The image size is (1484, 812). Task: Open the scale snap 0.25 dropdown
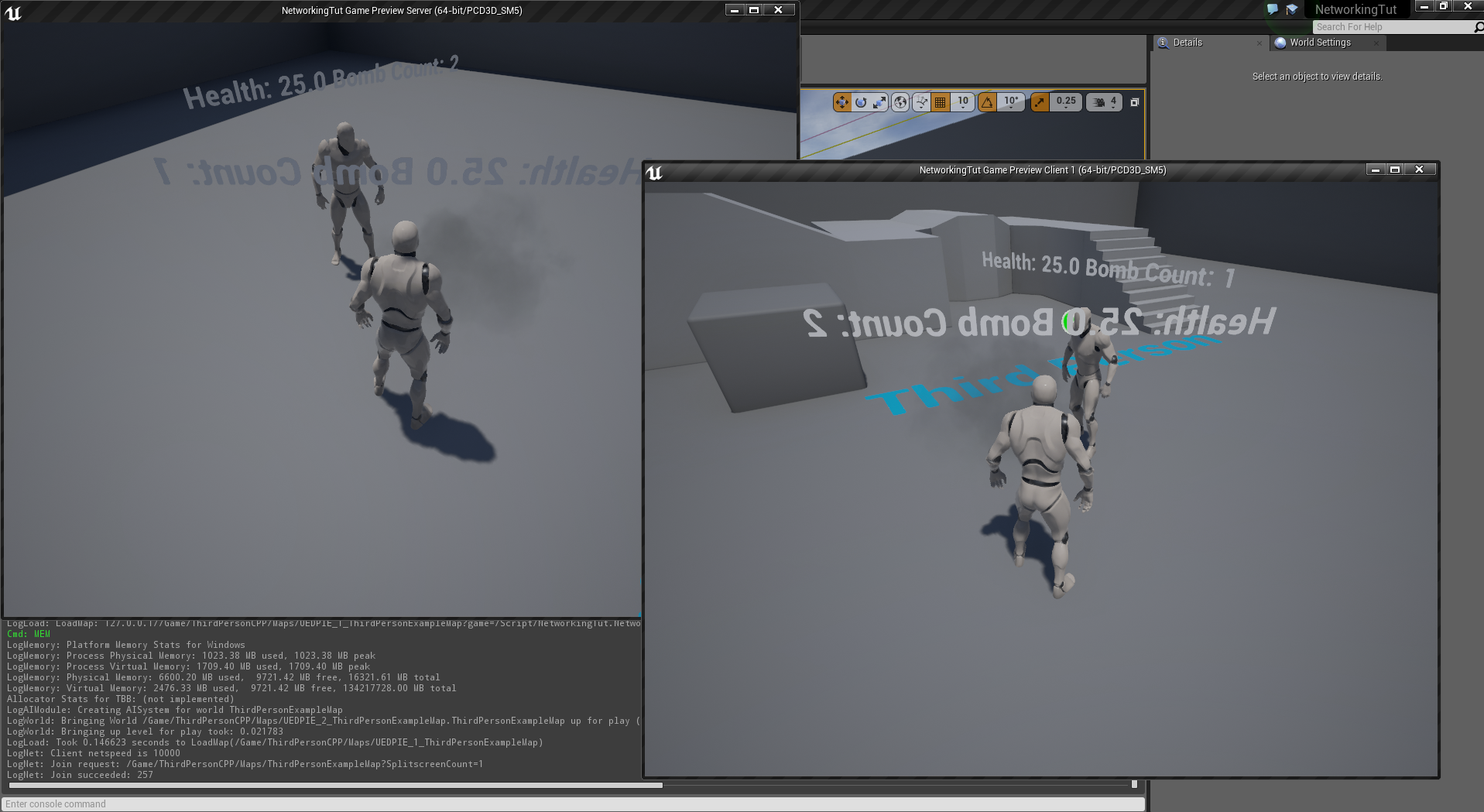1066,101
